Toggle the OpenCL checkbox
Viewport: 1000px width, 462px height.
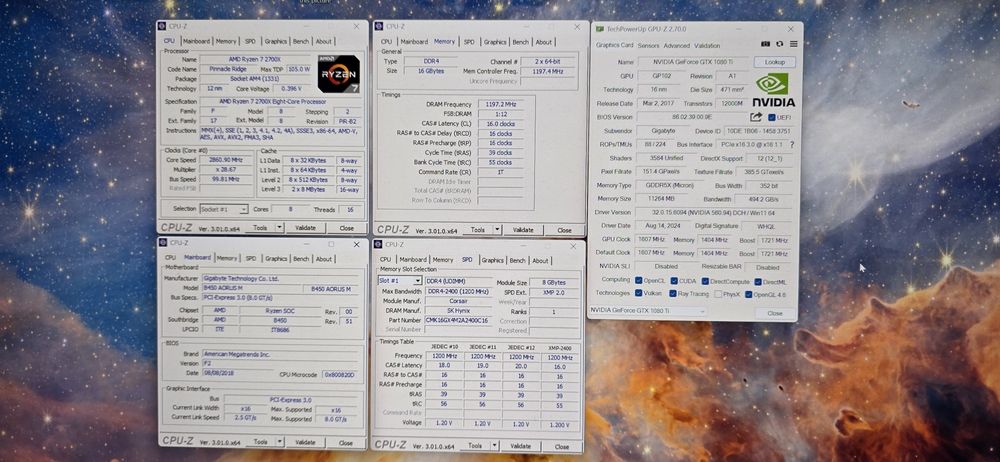pos(638,280)
